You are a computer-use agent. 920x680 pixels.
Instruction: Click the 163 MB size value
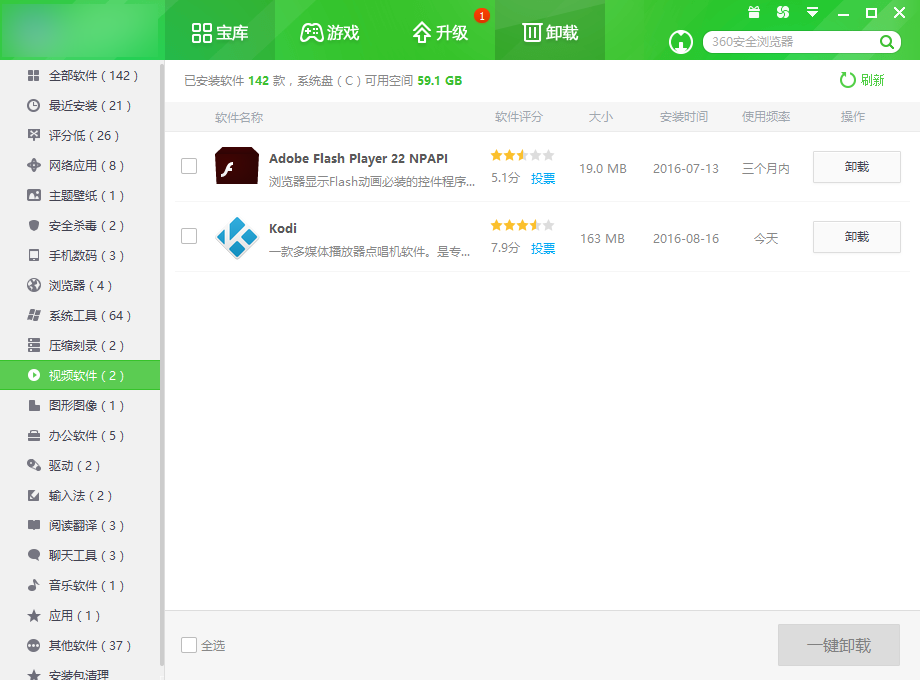[x=603, y=239]
